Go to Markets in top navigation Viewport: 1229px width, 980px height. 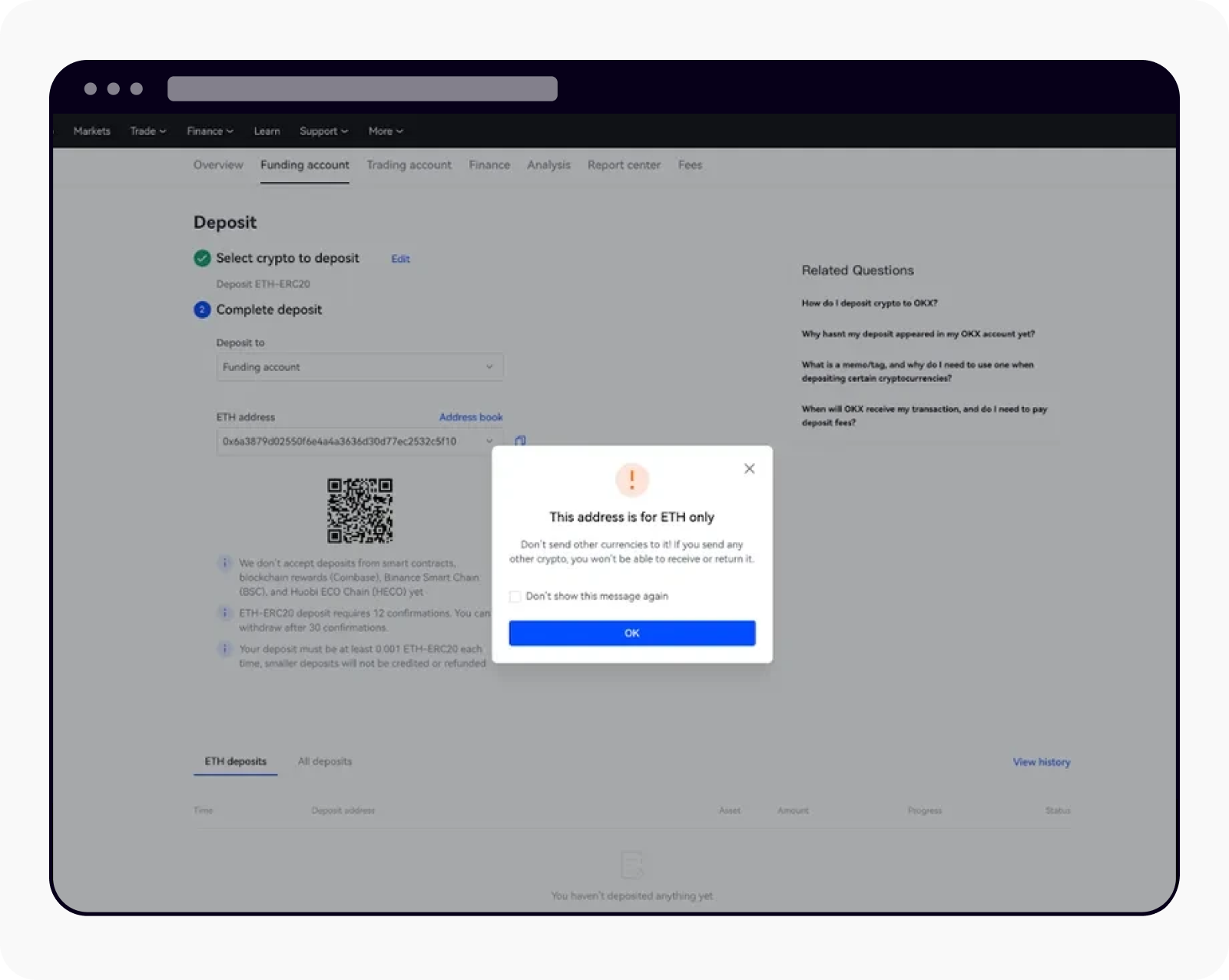(92, 131)
